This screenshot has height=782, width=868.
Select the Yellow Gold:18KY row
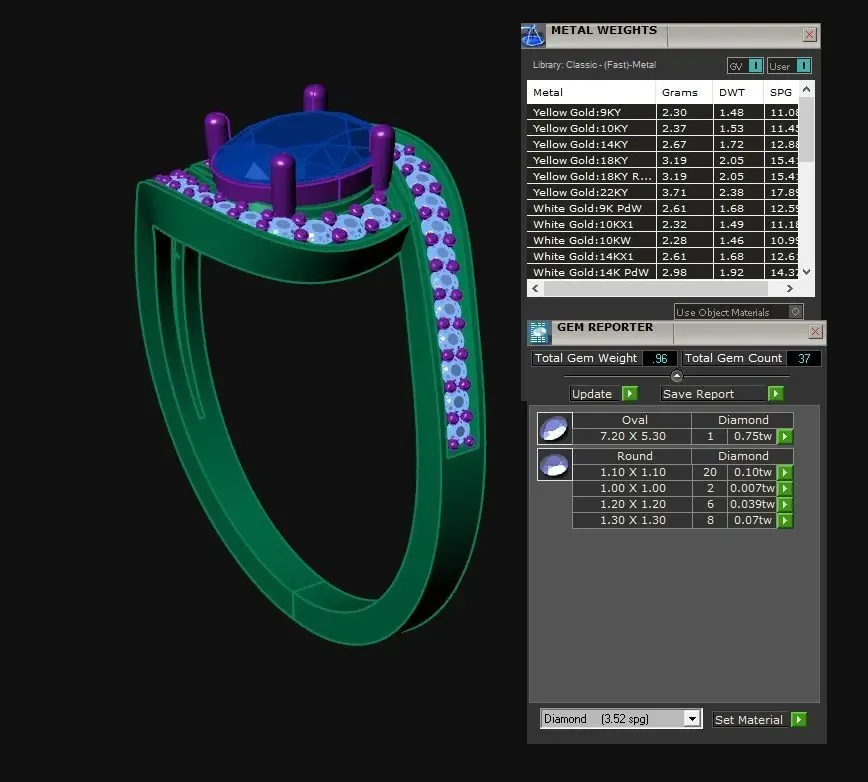tap(663, 160)
